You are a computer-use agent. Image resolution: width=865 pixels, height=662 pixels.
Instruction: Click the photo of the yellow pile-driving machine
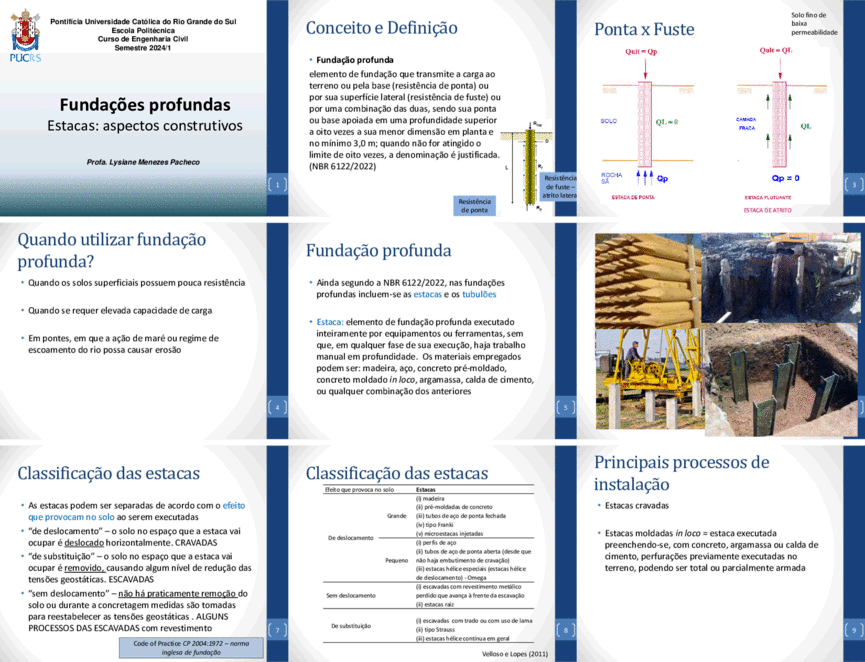pyautogui.click(x=650, y=378)
